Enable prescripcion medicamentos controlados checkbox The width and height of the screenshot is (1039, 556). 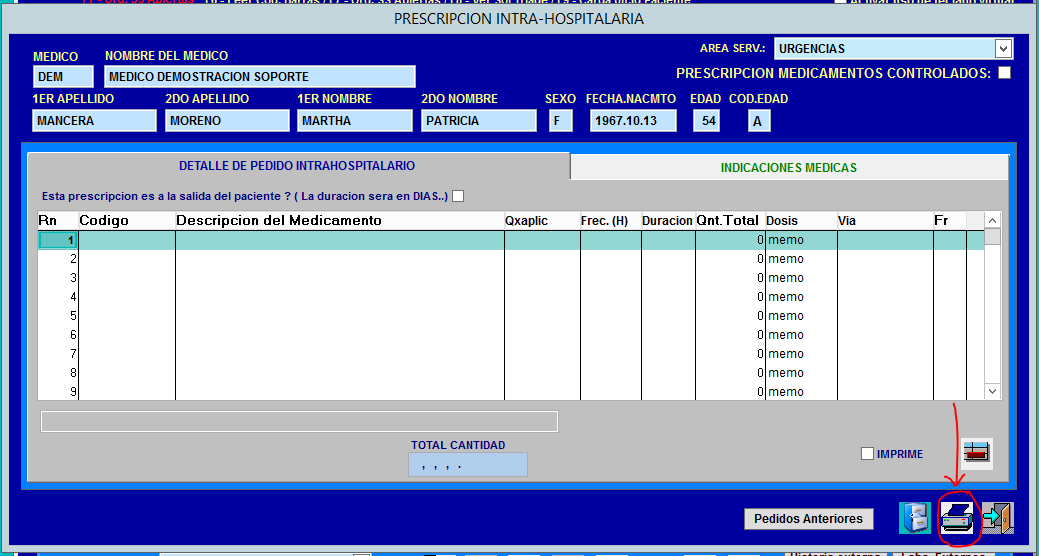tap(1005, 73)
